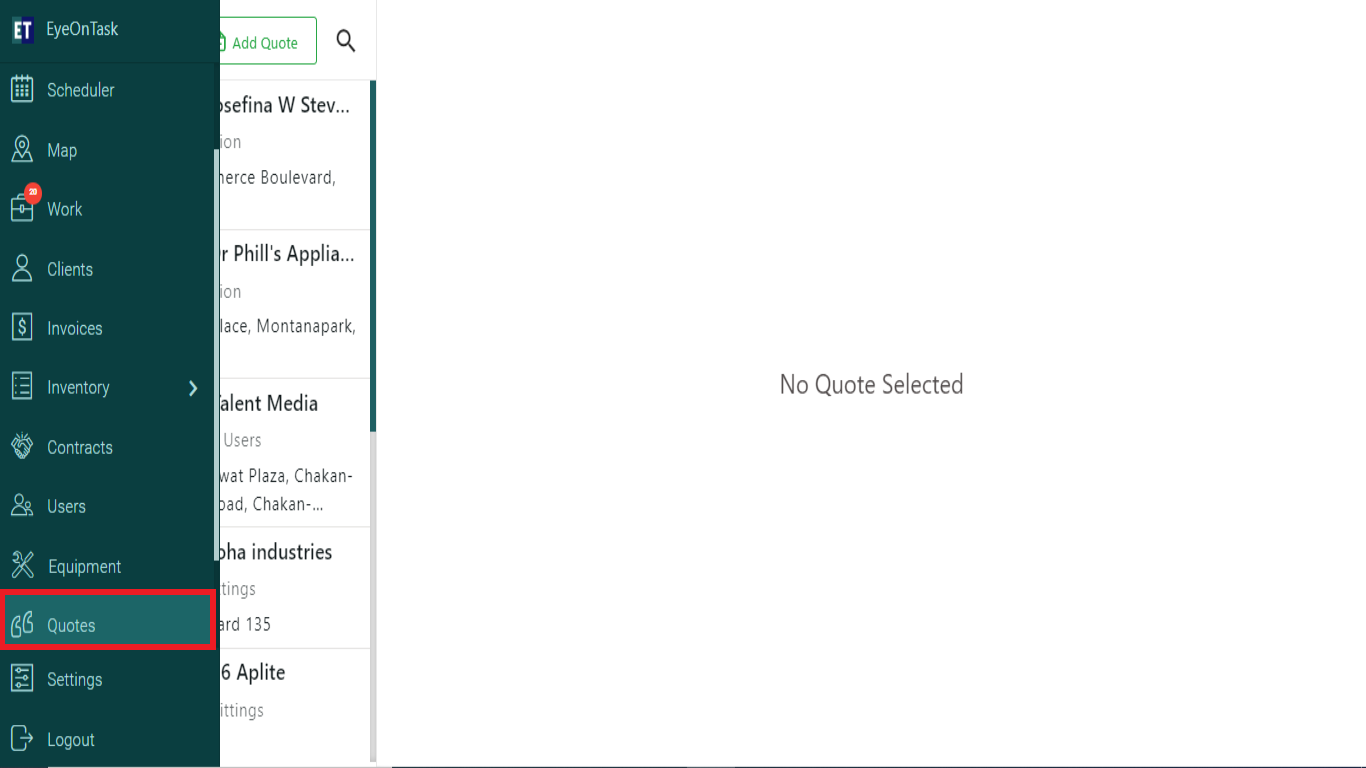Click the quote list scrollbar
Image resolution: width=1366 pixels, height=768 pixels.
click(x=373, y=256)
